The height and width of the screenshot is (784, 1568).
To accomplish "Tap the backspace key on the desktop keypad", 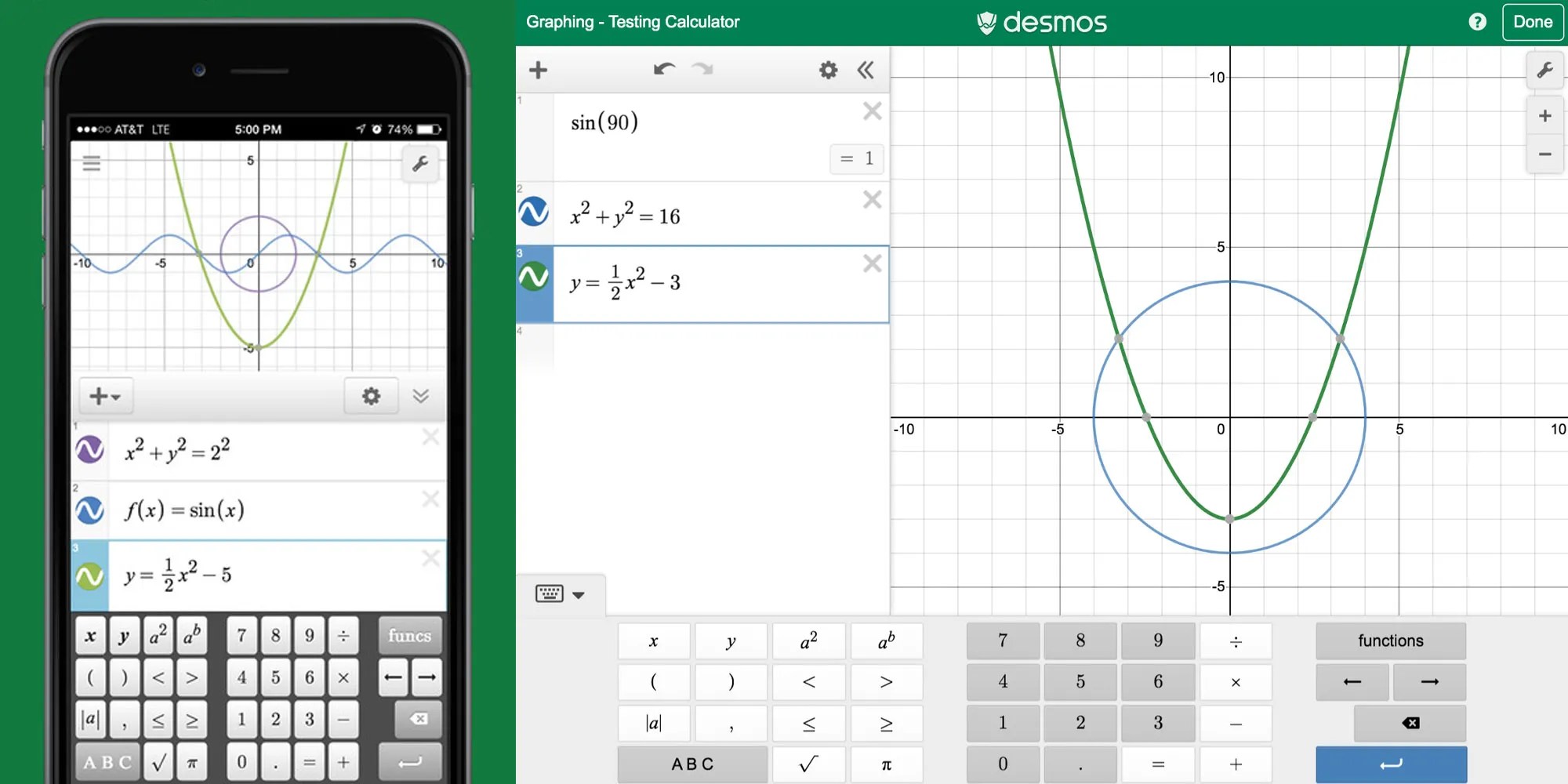I will pos(1410,723).
